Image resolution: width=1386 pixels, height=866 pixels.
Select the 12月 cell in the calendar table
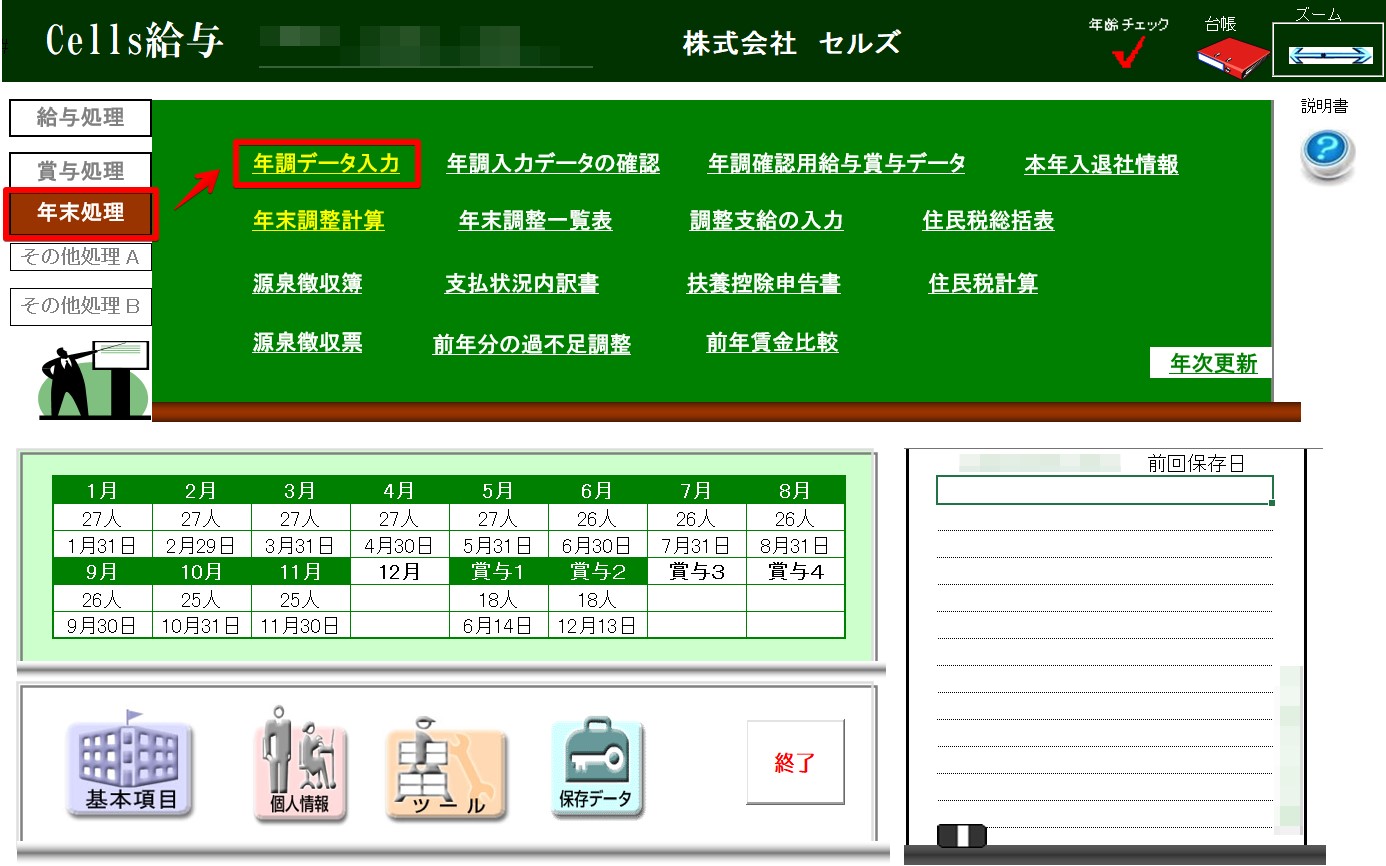[x=399, y=573]
